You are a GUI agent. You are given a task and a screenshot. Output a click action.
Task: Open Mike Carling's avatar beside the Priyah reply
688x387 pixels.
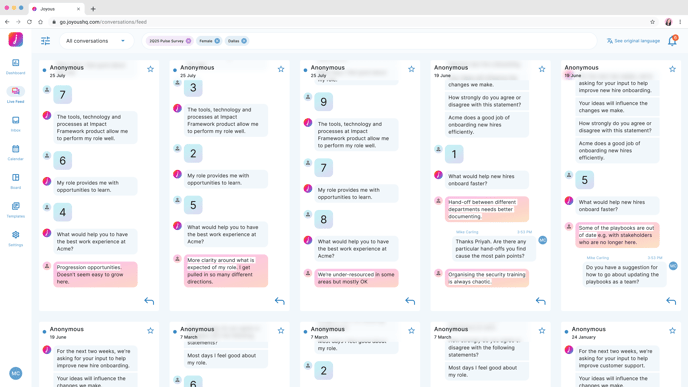[543, 240]
